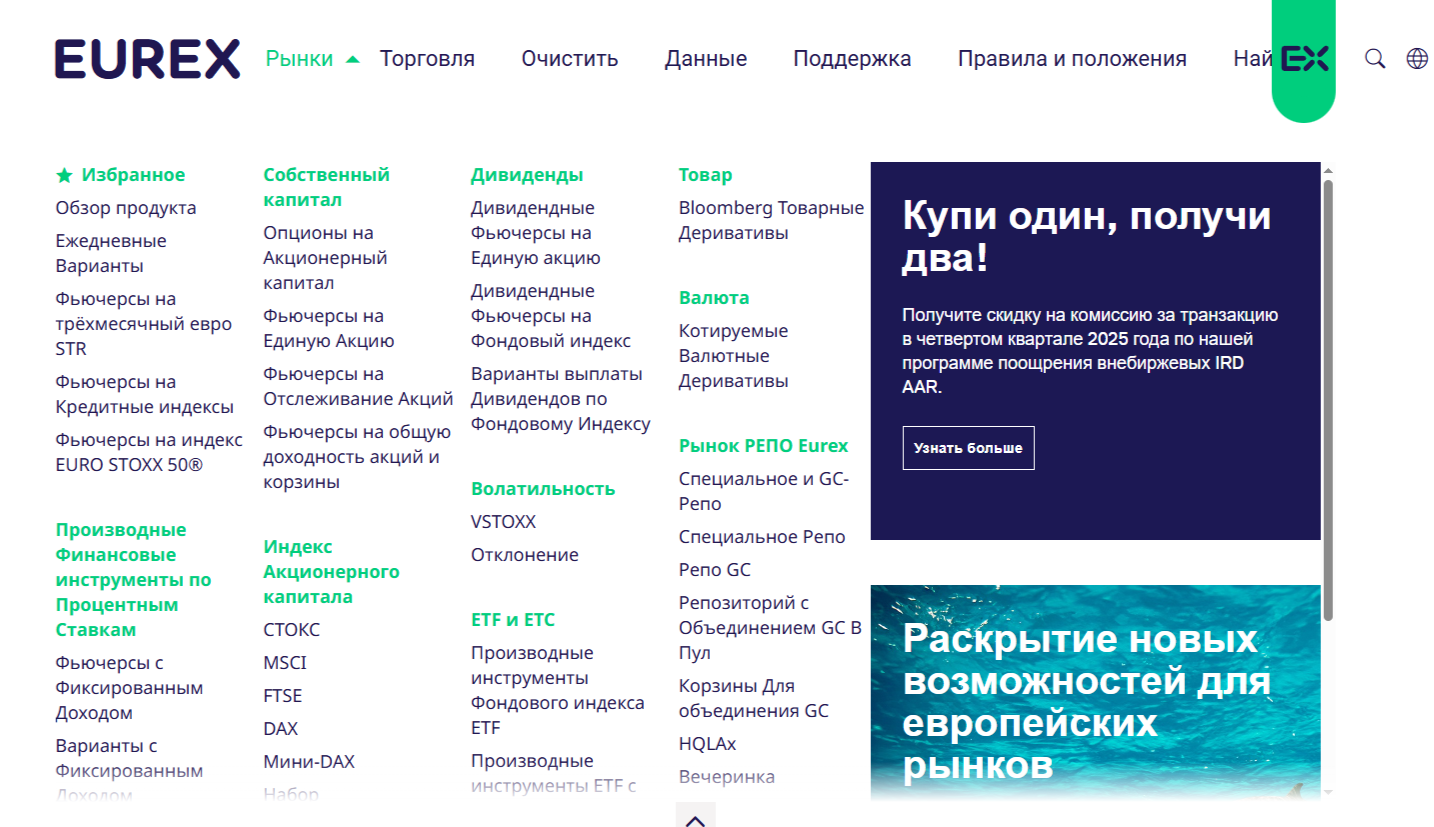Collapse the menu with bottom chevron

point(696,820)
